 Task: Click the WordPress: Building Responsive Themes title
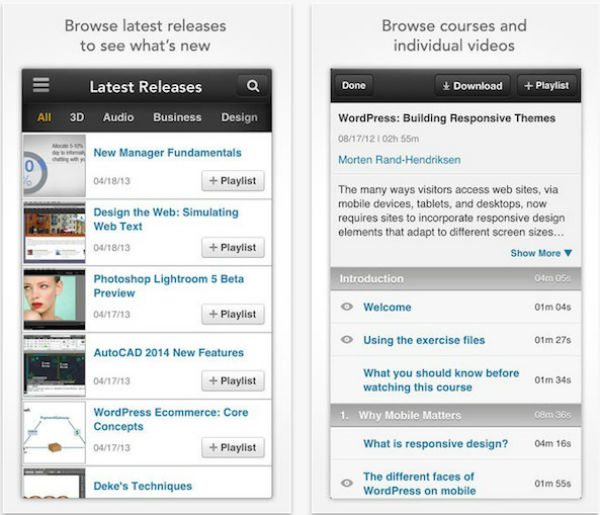tap(447, 118)
